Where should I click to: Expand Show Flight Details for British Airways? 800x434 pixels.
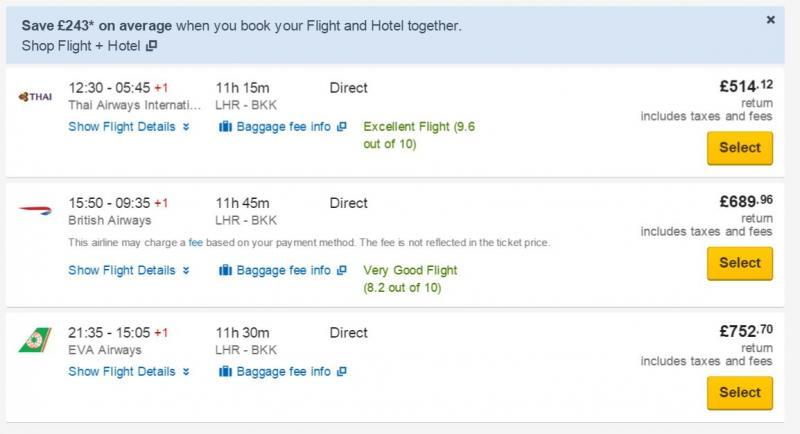128,270
